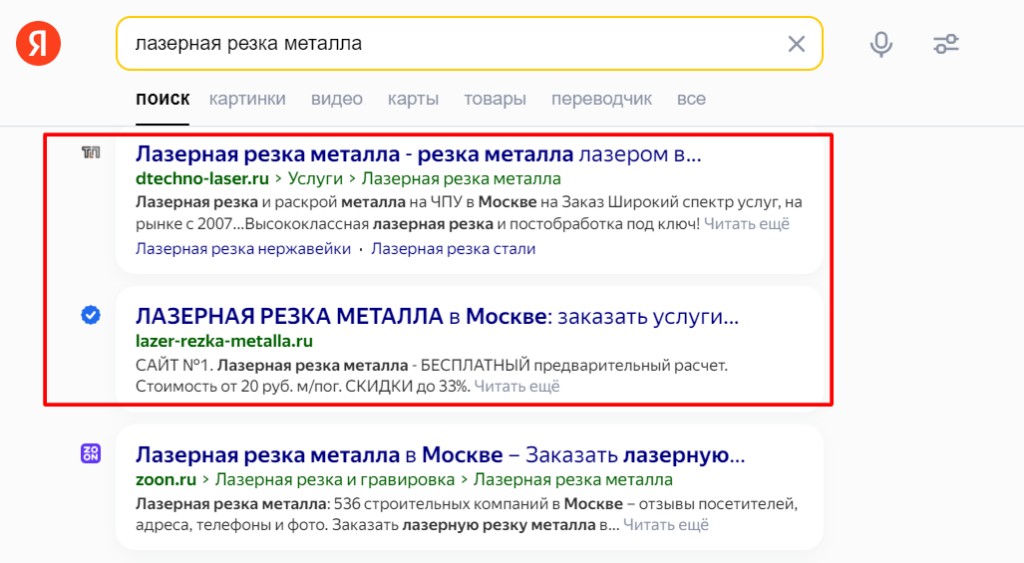Open the переводчик tab

coord(601,99)
